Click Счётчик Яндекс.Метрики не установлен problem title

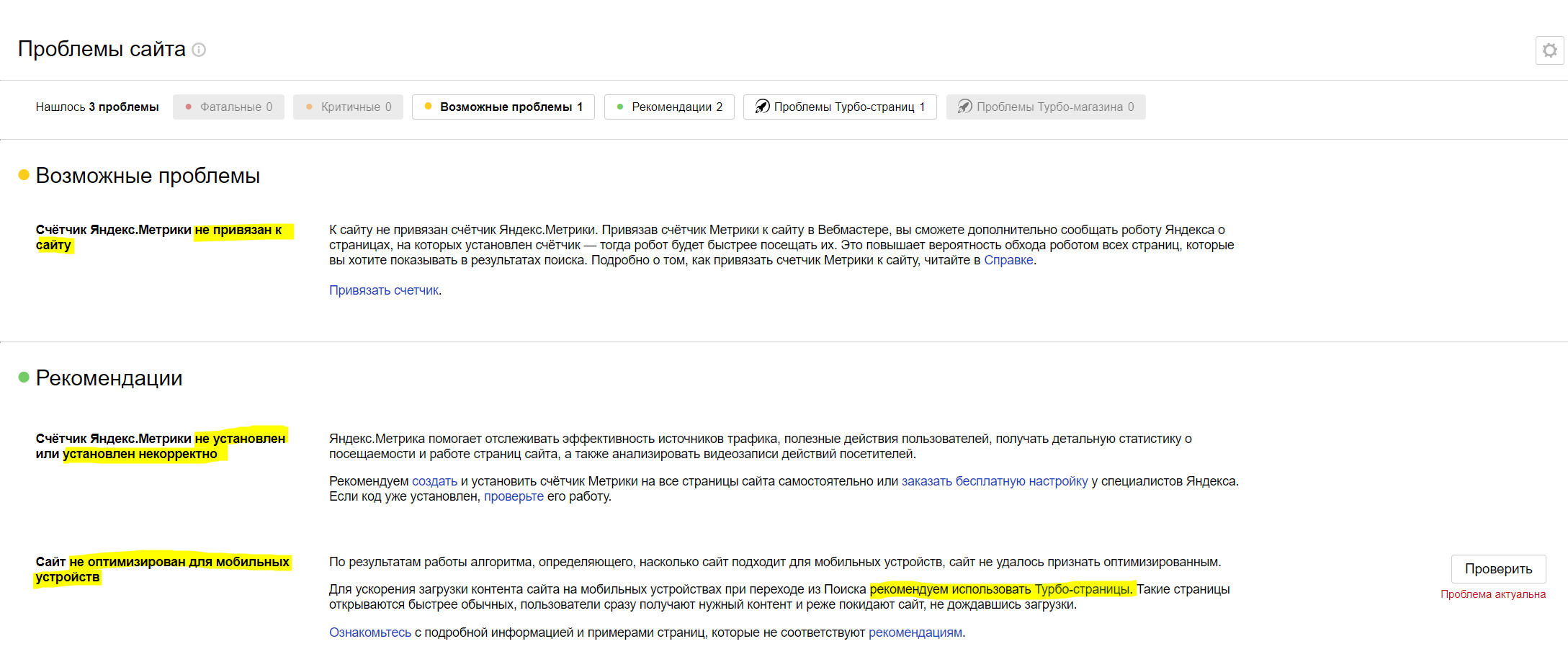coord(161,447)
